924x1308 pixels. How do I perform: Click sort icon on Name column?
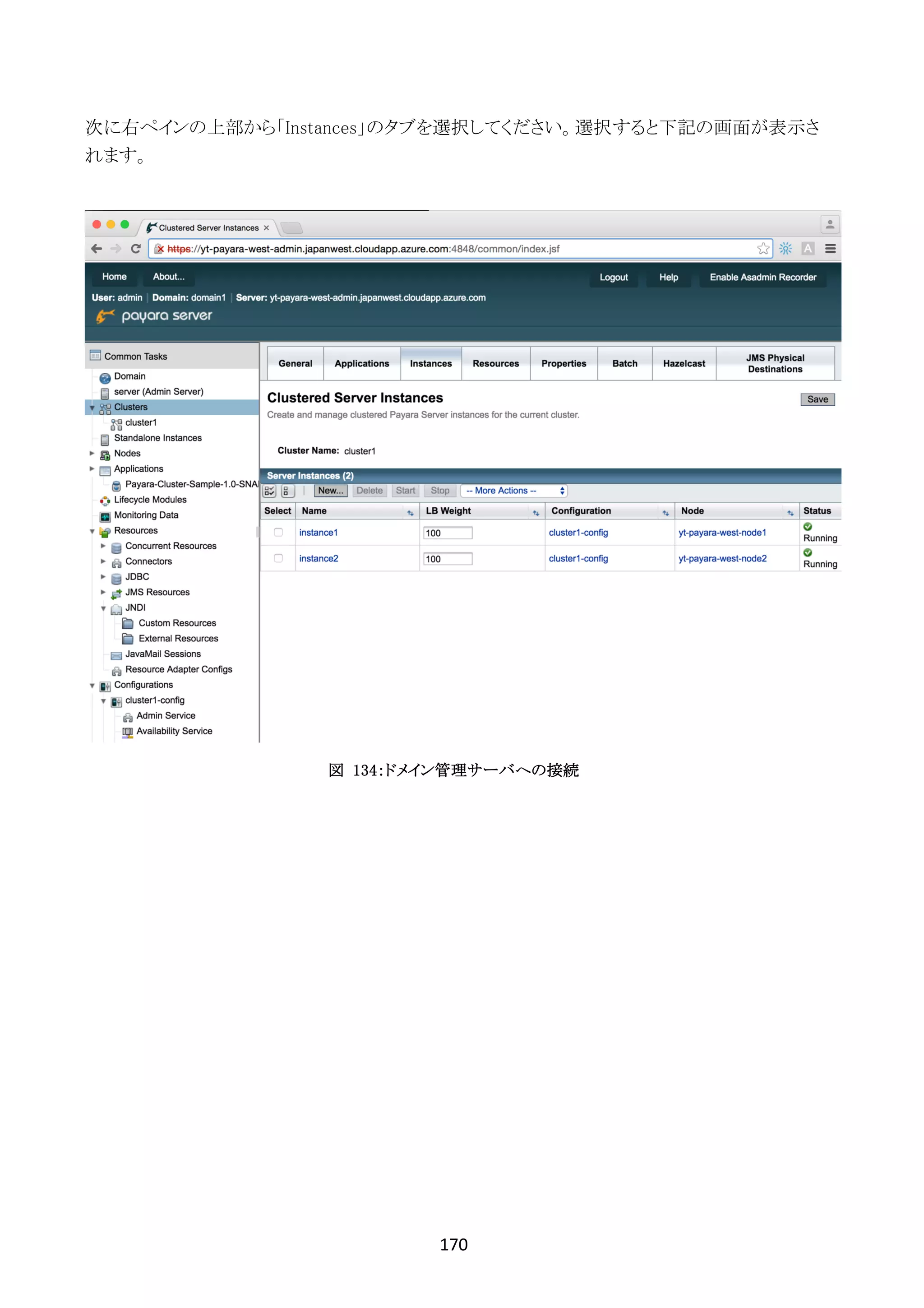pyautogui.click(x=410, y=513)
